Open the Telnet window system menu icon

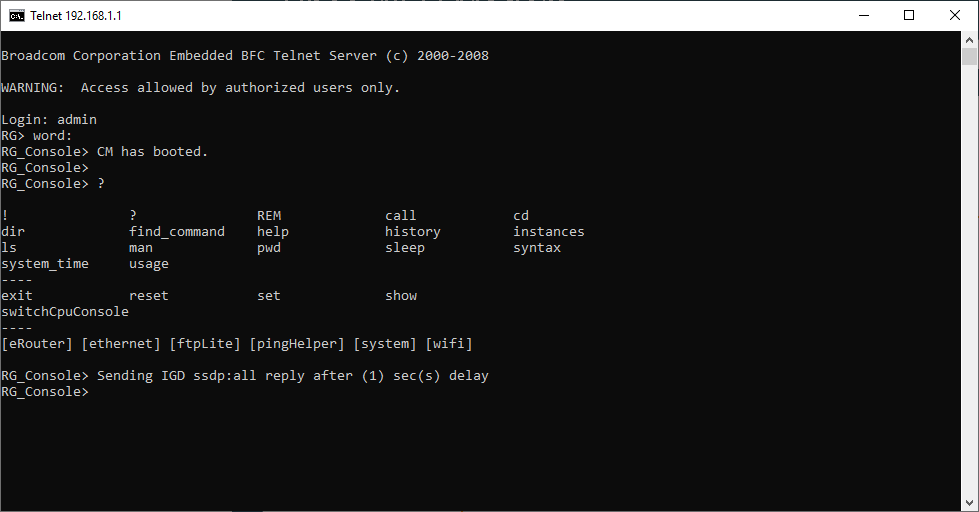(17, 16)
